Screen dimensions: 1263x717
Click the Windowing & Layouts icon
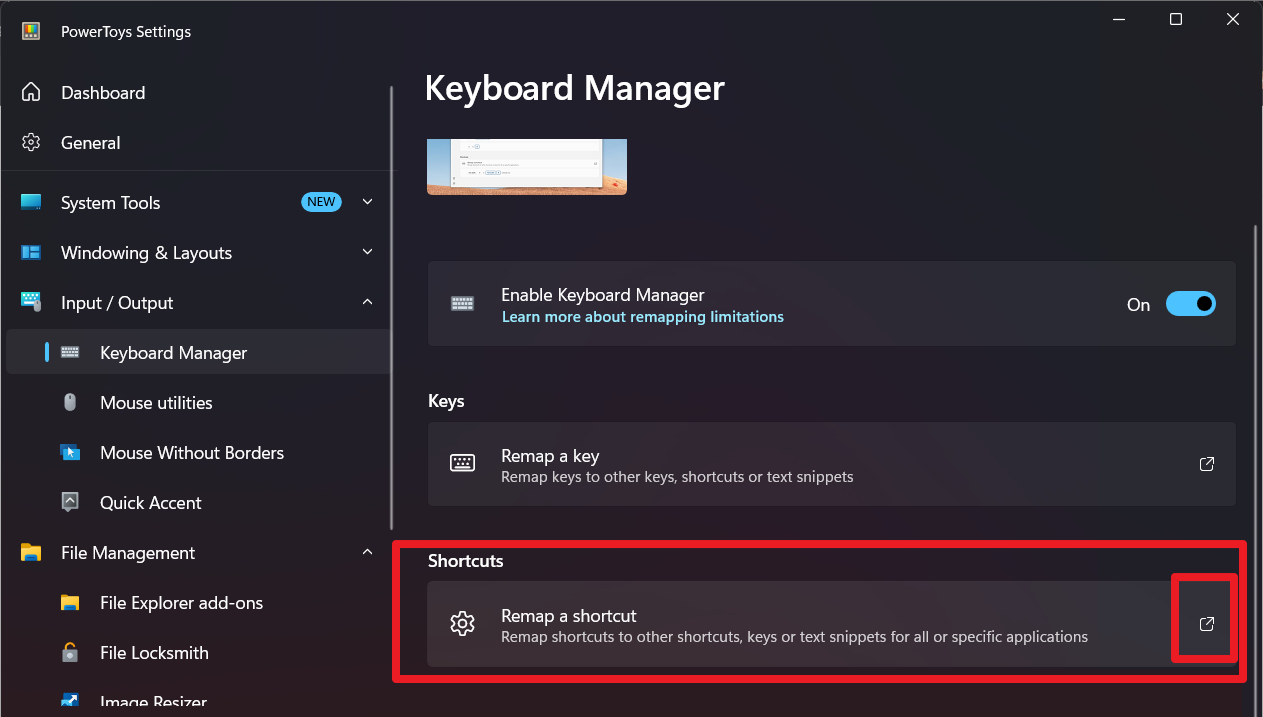tap(31, 252)
